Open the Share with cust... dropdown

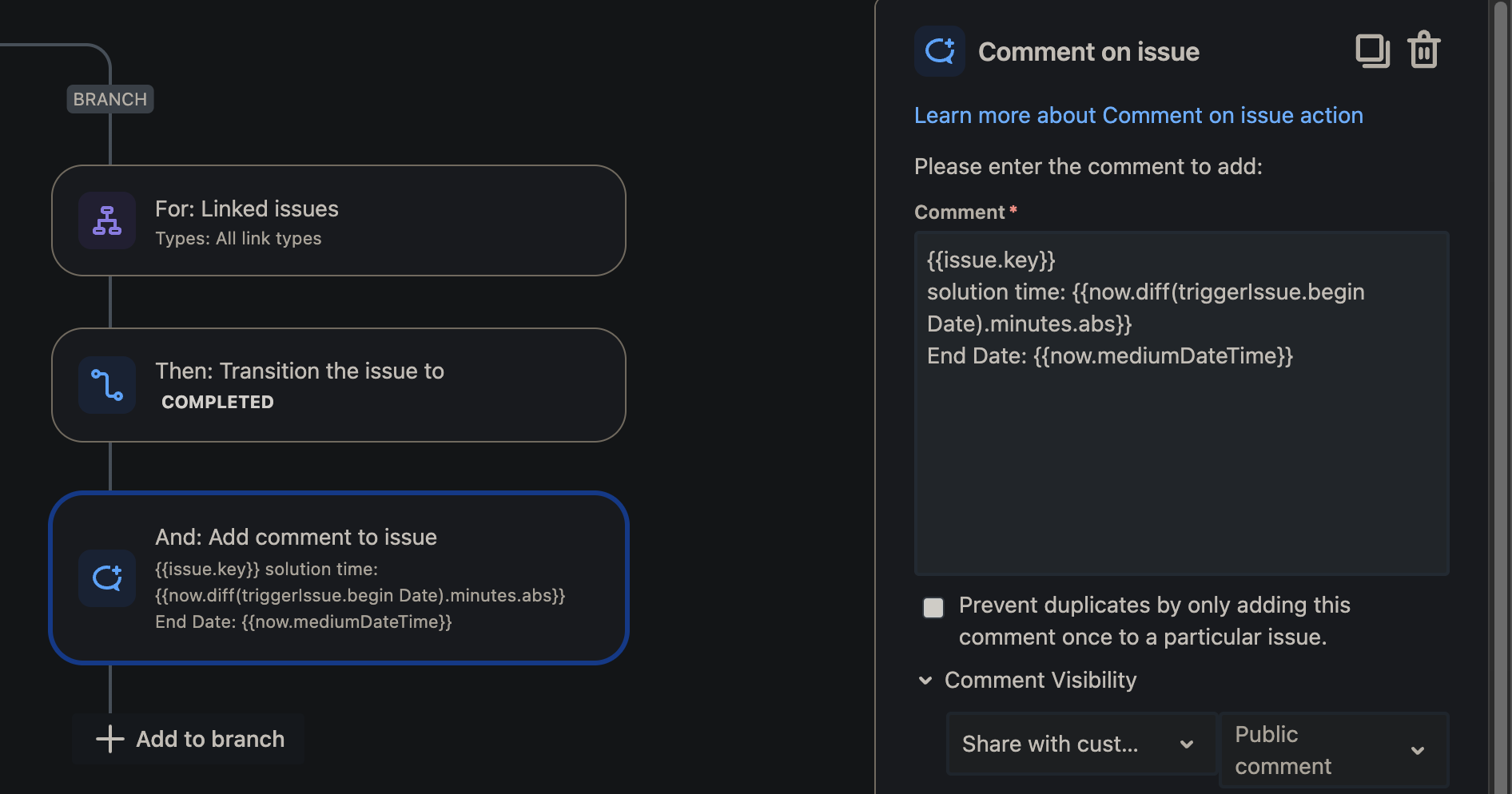pyautogui.click(x=1081, y=744)
